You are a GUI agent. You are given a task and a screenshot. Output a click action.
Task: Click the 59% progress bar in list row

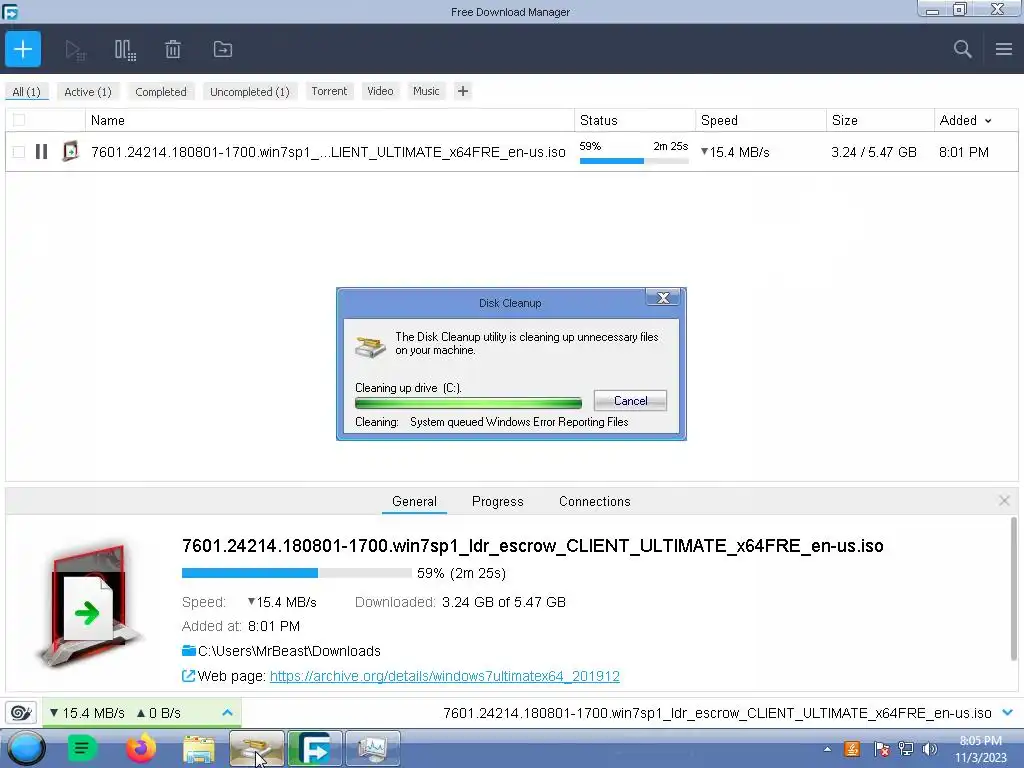pyautogui.click(x=633, y=161)
